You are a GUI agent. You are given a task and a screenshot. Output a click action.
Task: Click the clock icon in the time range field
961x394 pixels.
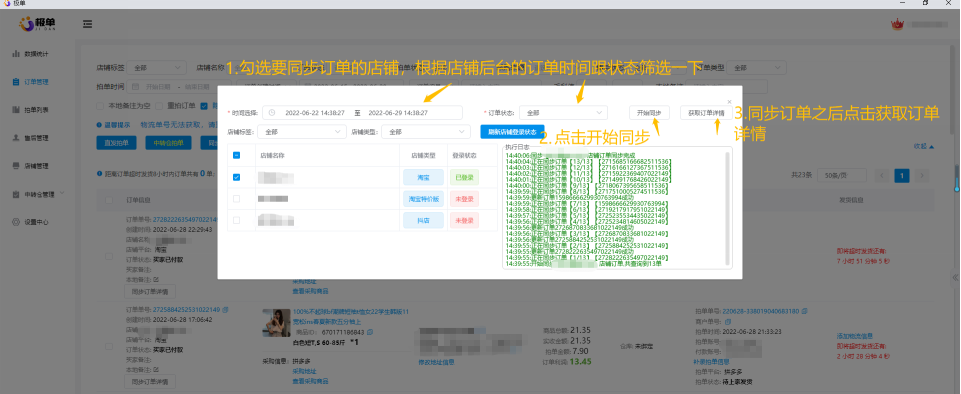click(272, 113)
